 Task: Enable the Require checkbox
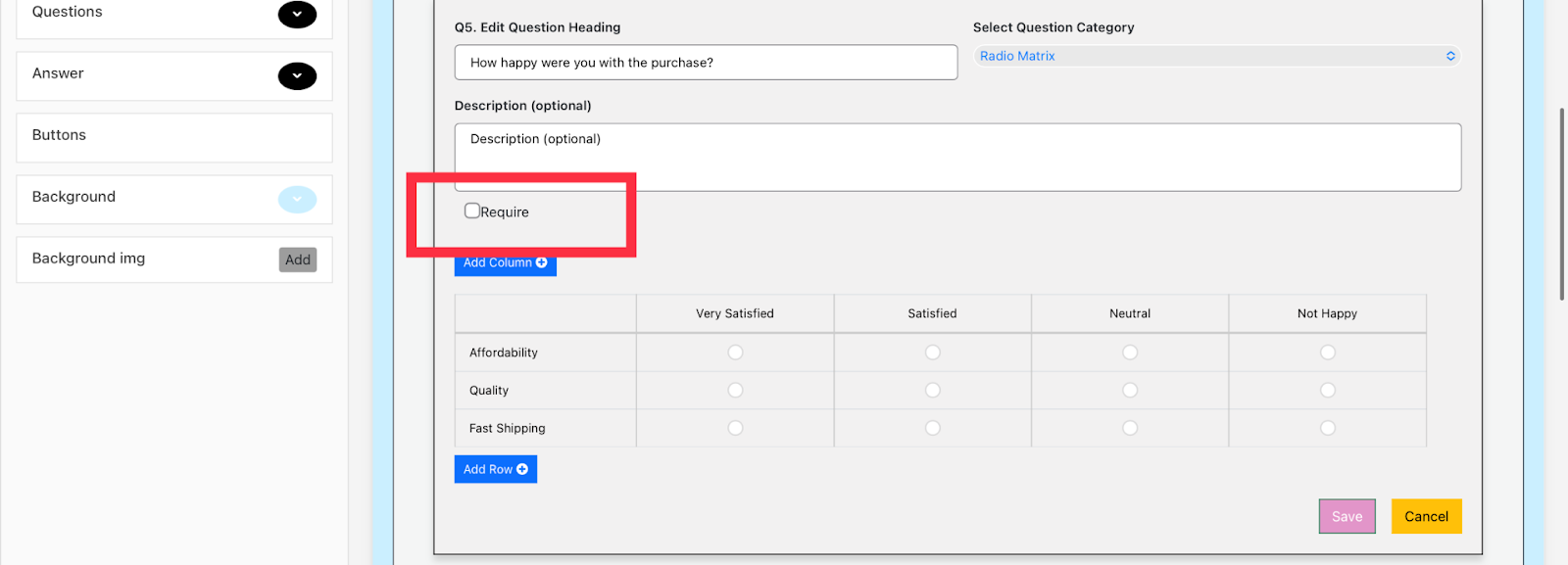(472, 211)
